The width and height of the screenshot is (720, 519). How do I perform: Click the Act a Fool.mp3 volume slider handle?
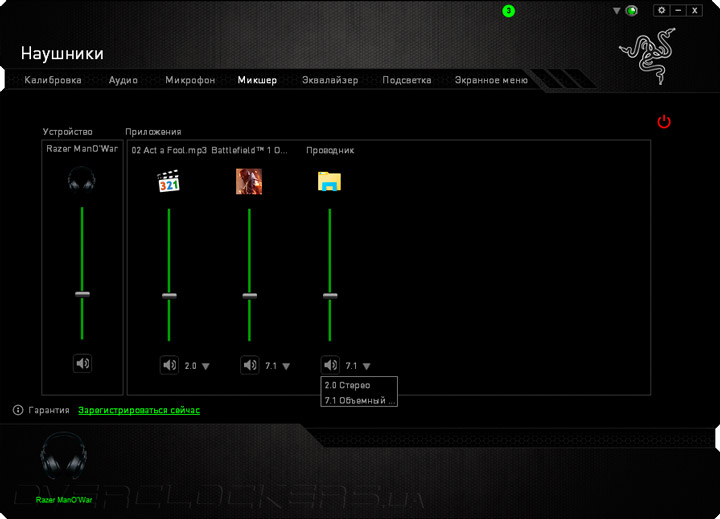coord(169,296)
